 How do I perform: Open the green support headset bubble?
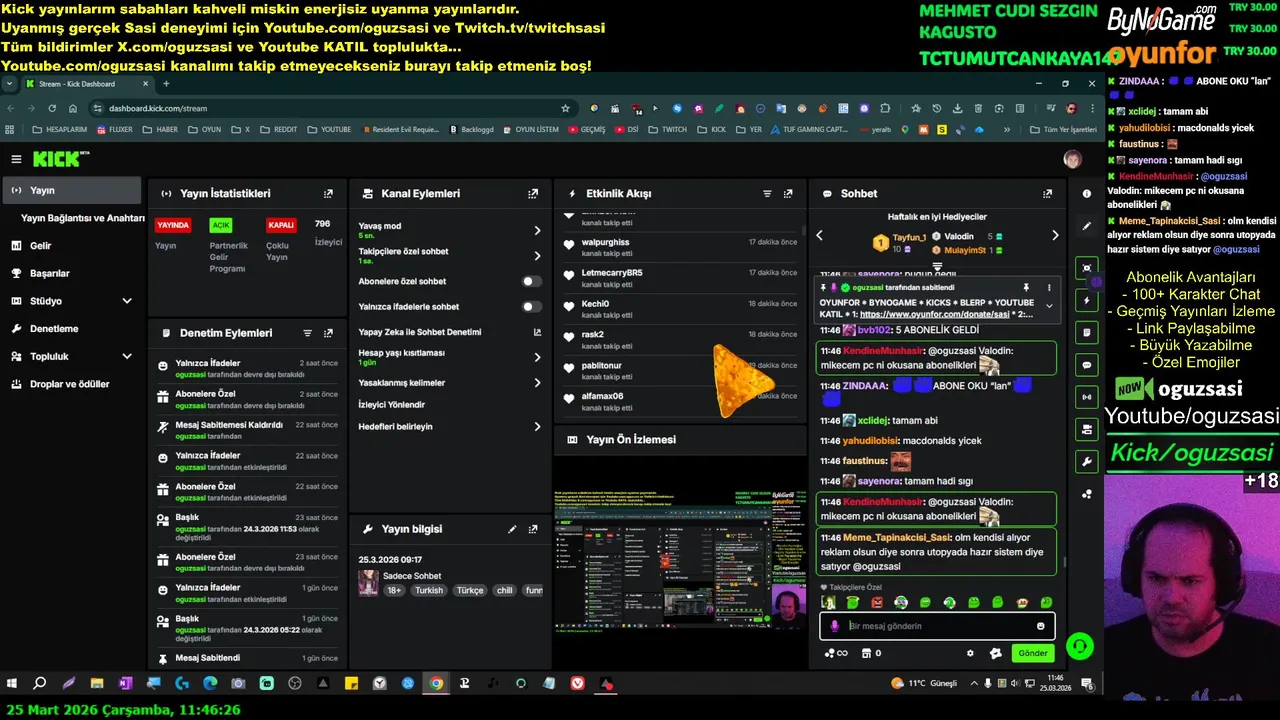1080,646
